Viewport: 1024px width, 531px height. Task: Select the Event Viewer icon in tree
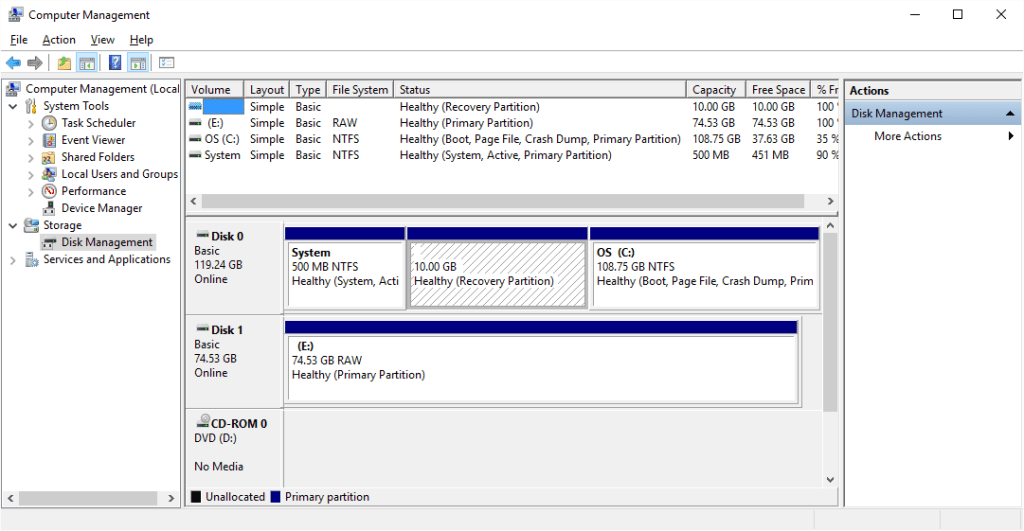pyautogui.click(x=49, y=140)
